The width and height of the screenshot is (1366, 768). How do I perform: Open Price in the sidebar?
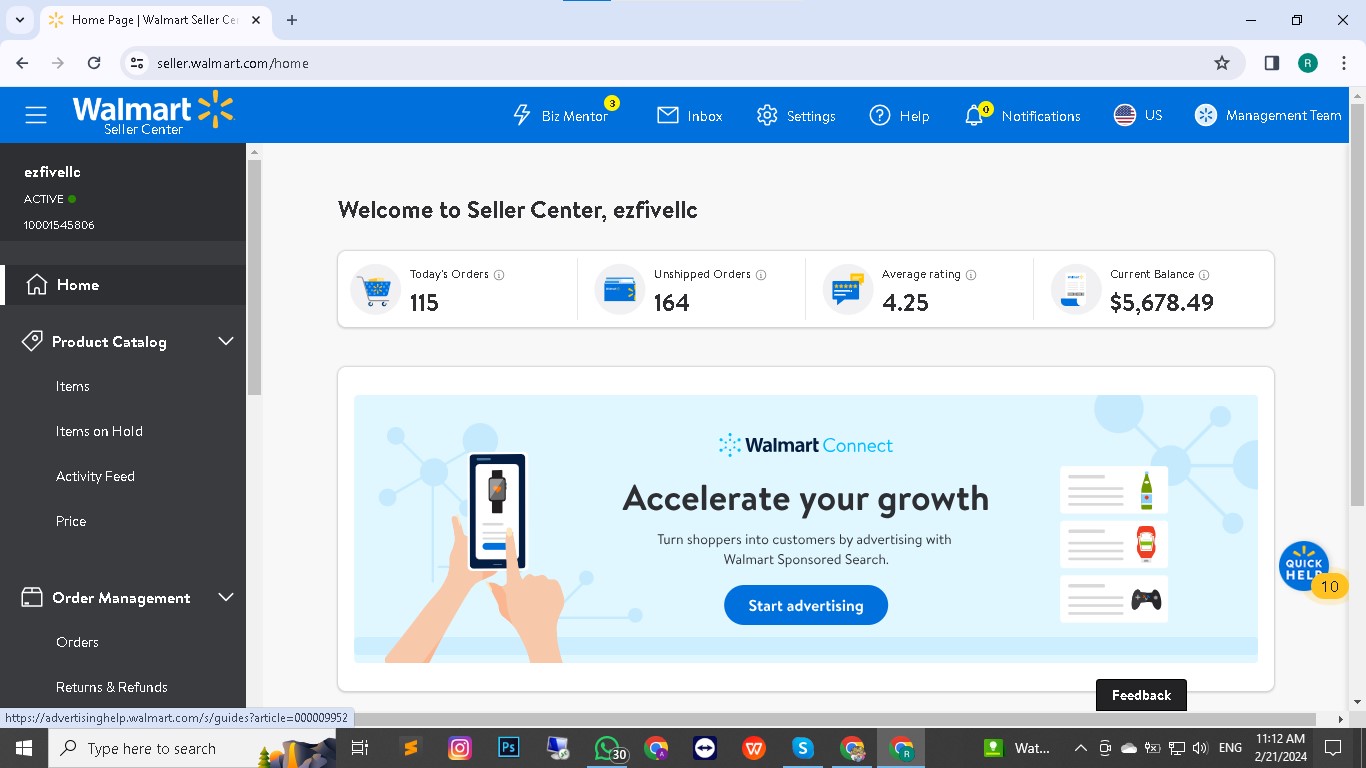(x=71, y=522)
